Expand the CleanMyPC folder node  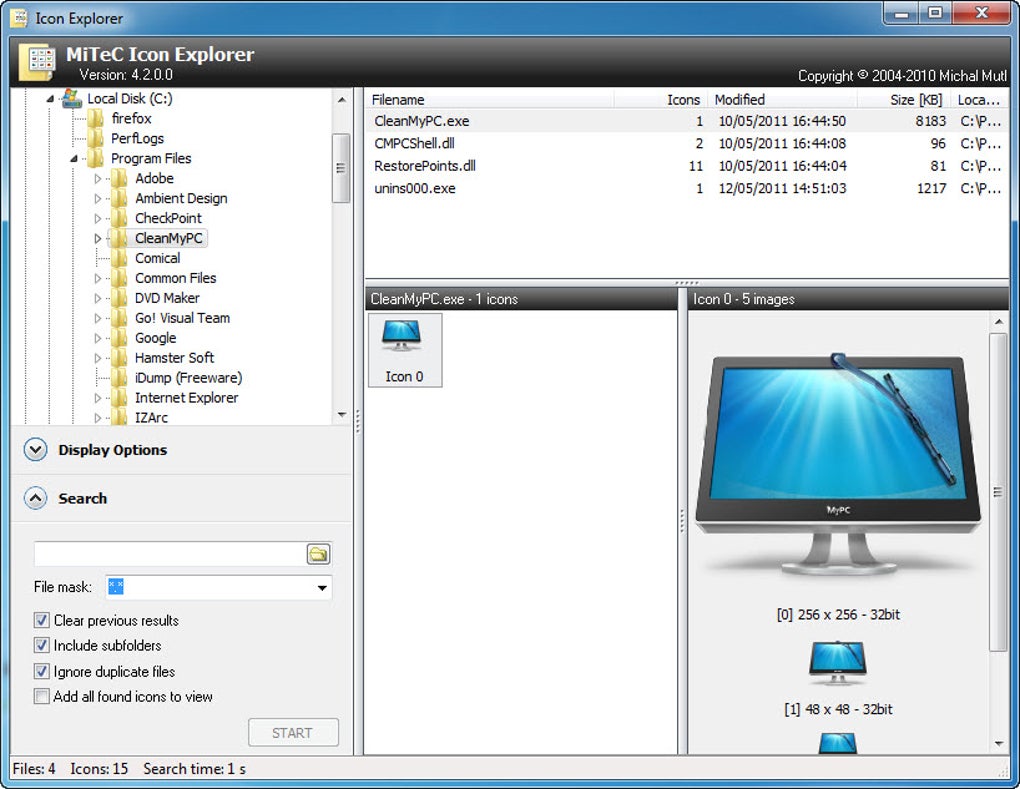coord(98,239)
